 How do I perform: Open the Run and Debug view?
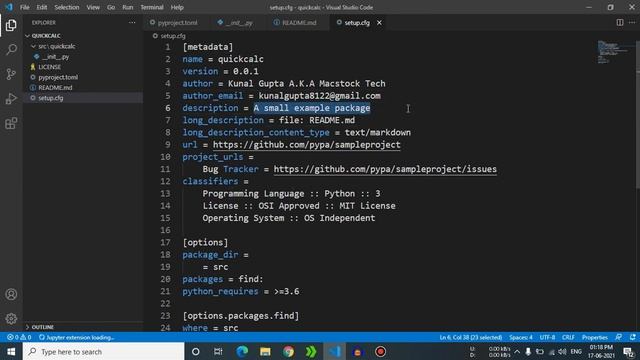click(11, 98)
